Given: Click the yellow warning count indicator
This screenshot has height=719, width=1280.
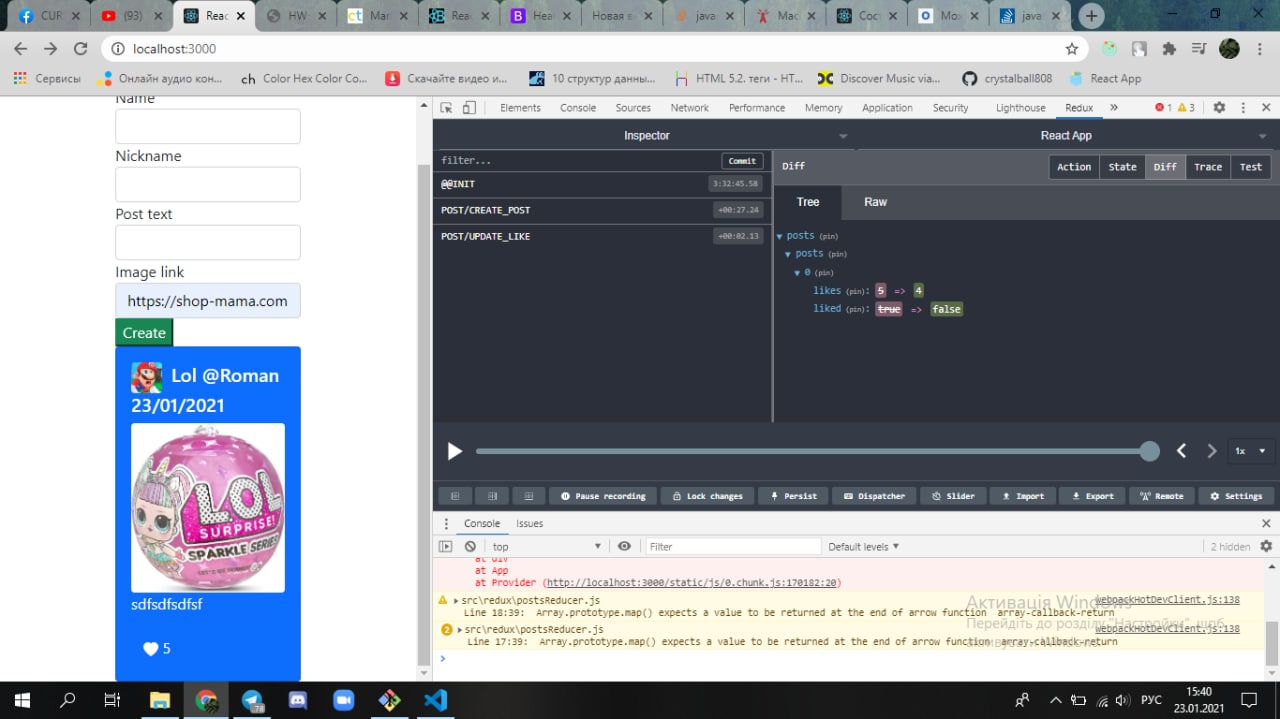Looking at the screenshot, I should tap(1186, 108).
